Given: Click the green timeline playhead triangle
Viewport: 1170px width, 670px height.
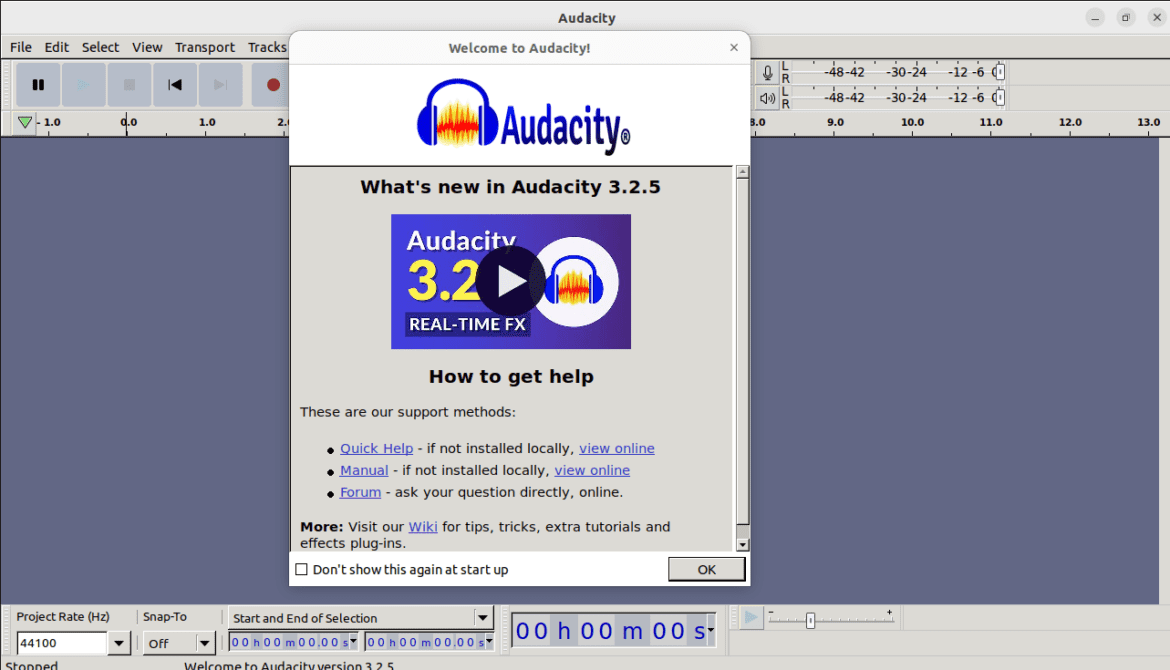Looking at the screenshot, I should coord(24,122).
